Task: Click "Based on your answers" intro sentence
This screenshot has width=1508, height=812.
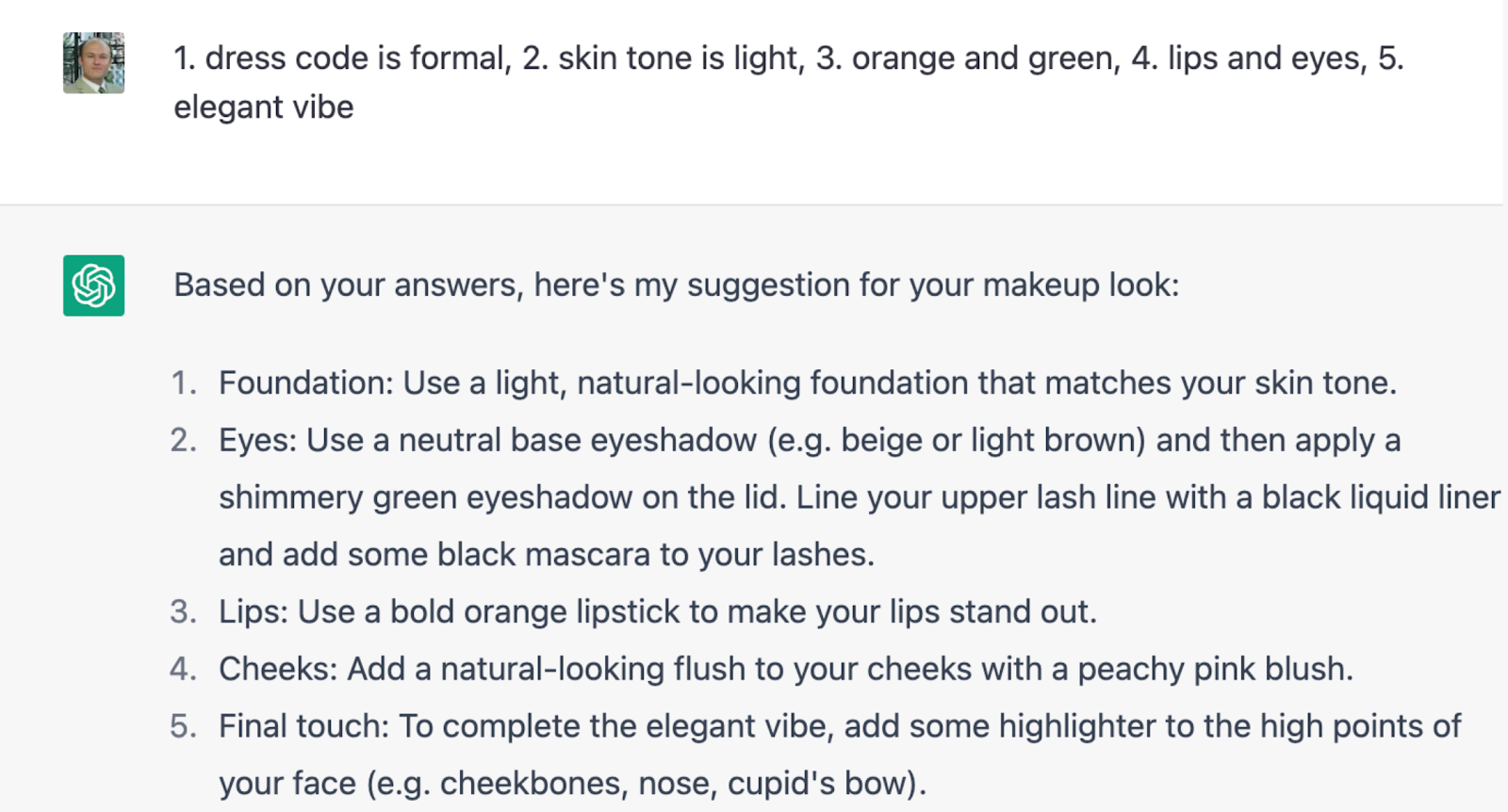Action: tap(676, 284)
